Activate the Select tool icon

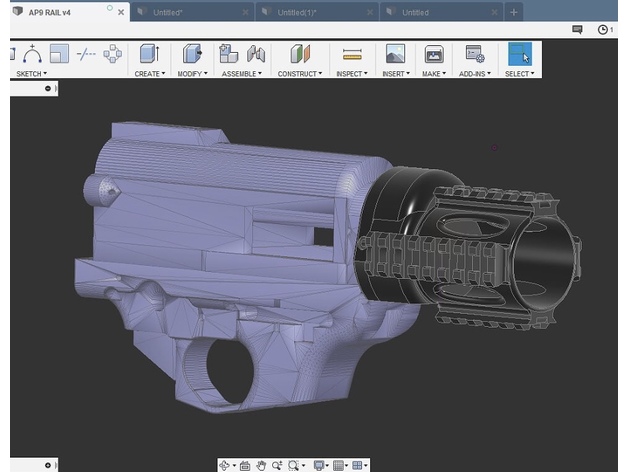coord(519,54)
